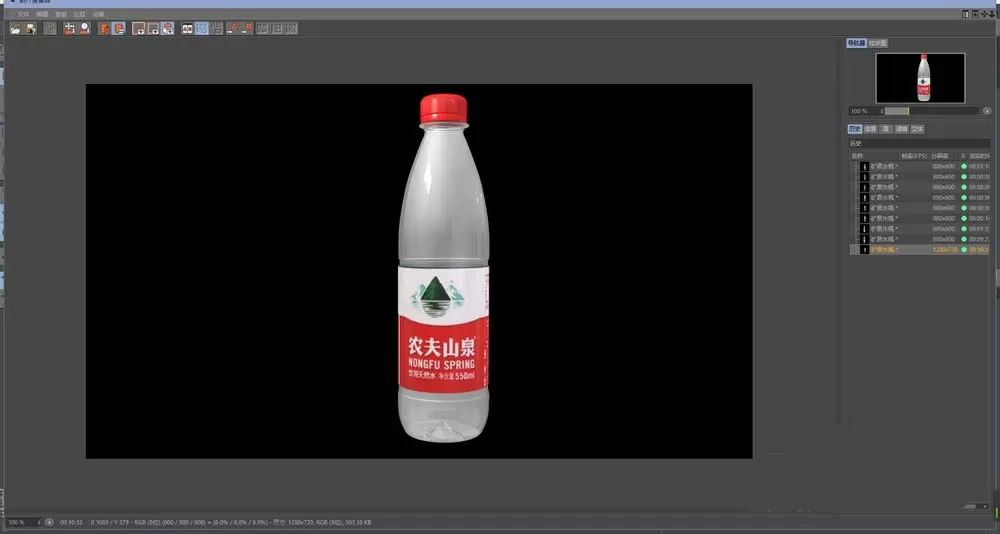Viewport: 1000px width, 534px height.
Task: Click the Set as A icon
Action: pyautogui.click(x=232, y=28)
